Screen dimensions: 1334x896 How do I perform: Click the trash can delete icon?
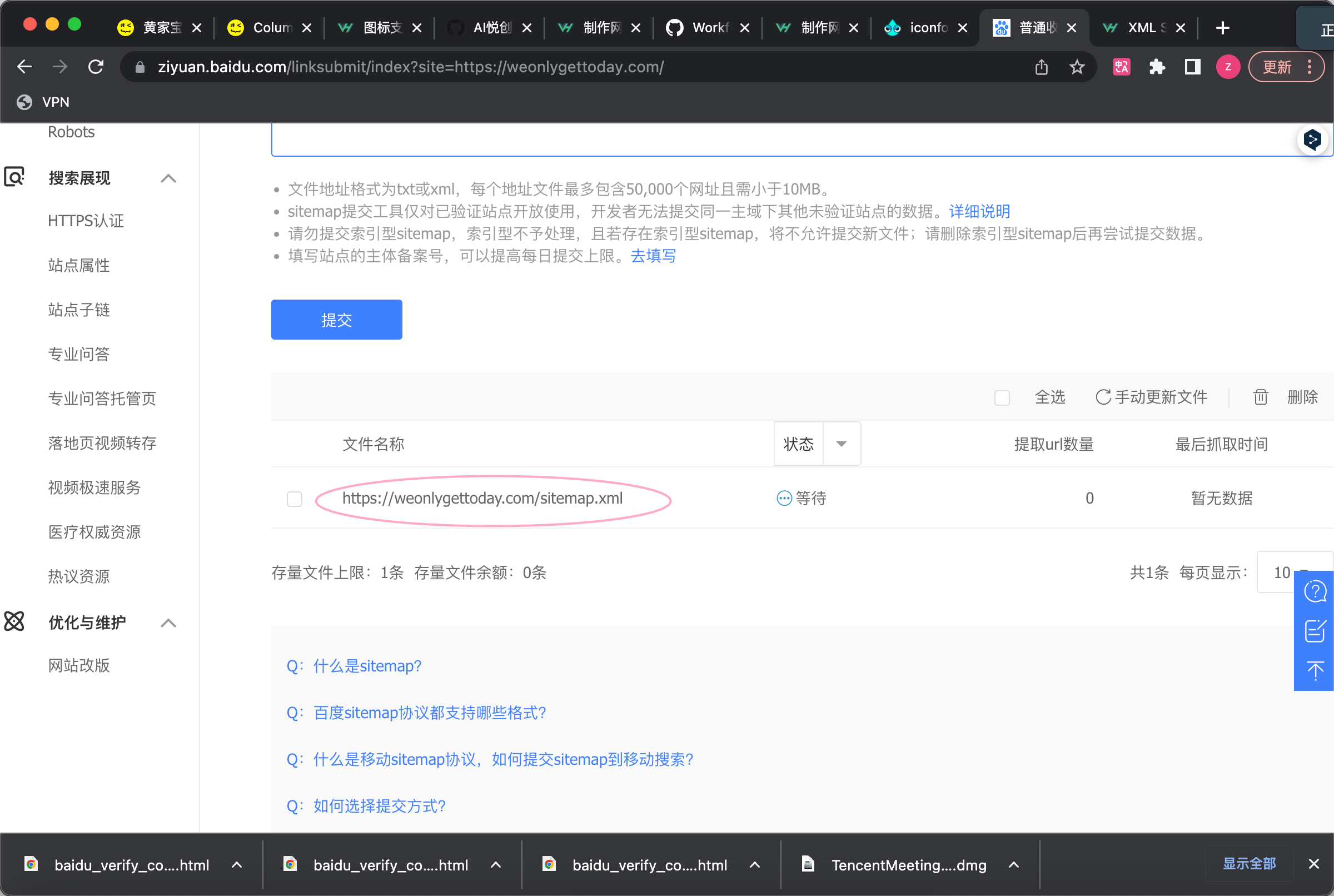point(1261,397)
